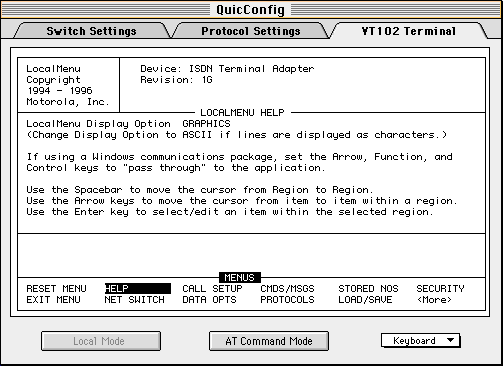Click the GRAPHICS display option value
This screenshot has width=503, height=366.
tap(206, 124)
